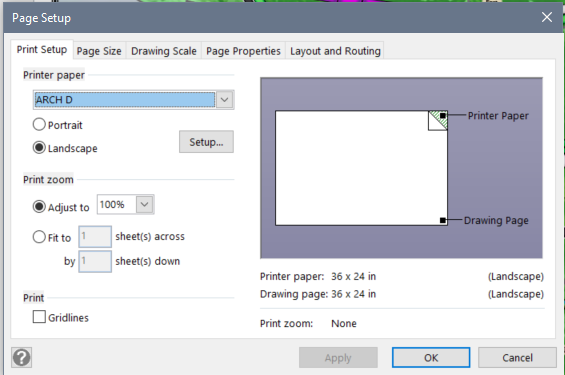The width and height of the screenshot is (565, 375).
Task: Open the Page Properties tab
Action: tap(243, 51)
